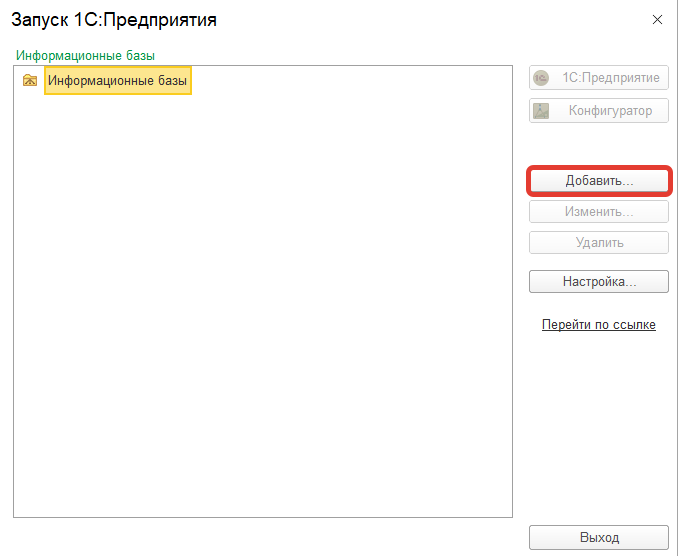Click empty space in the infobase list

[260, 300]
